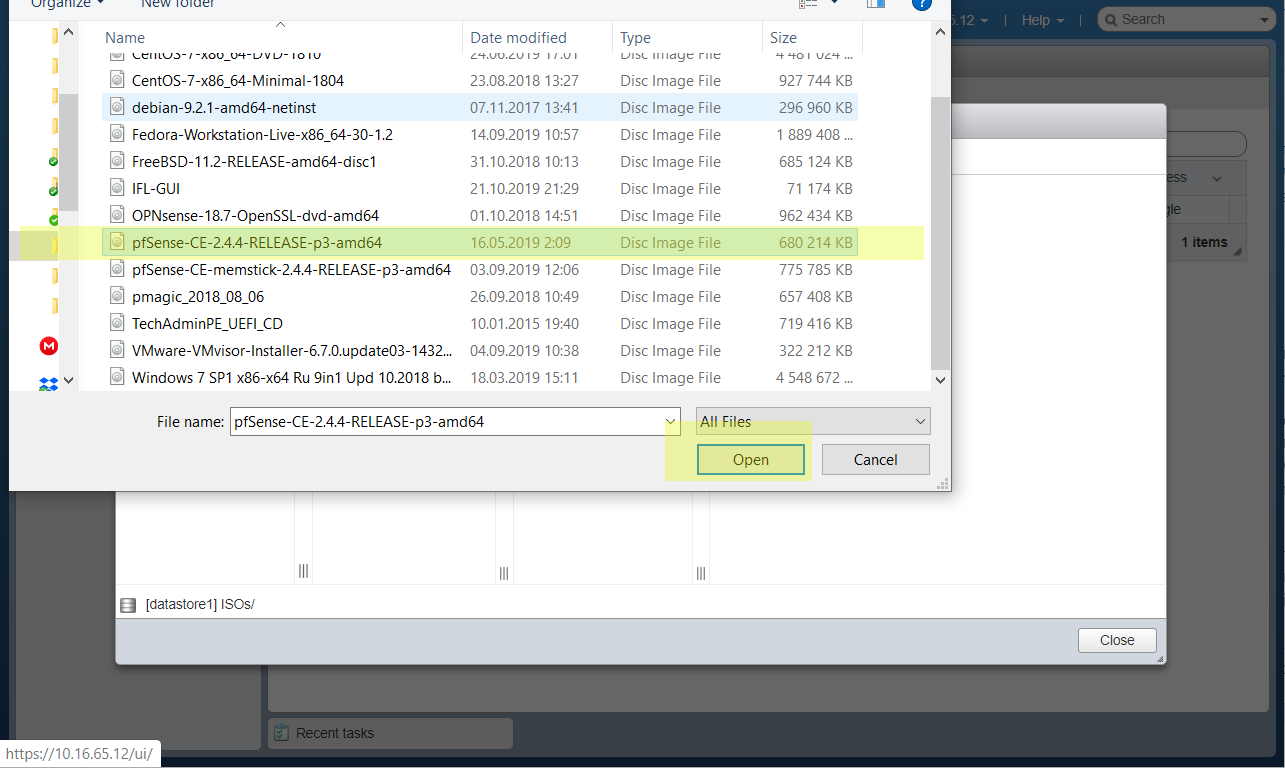
Task: Select debian-9.2.1-amd64-netinst file name
Action: pos(224,107)
